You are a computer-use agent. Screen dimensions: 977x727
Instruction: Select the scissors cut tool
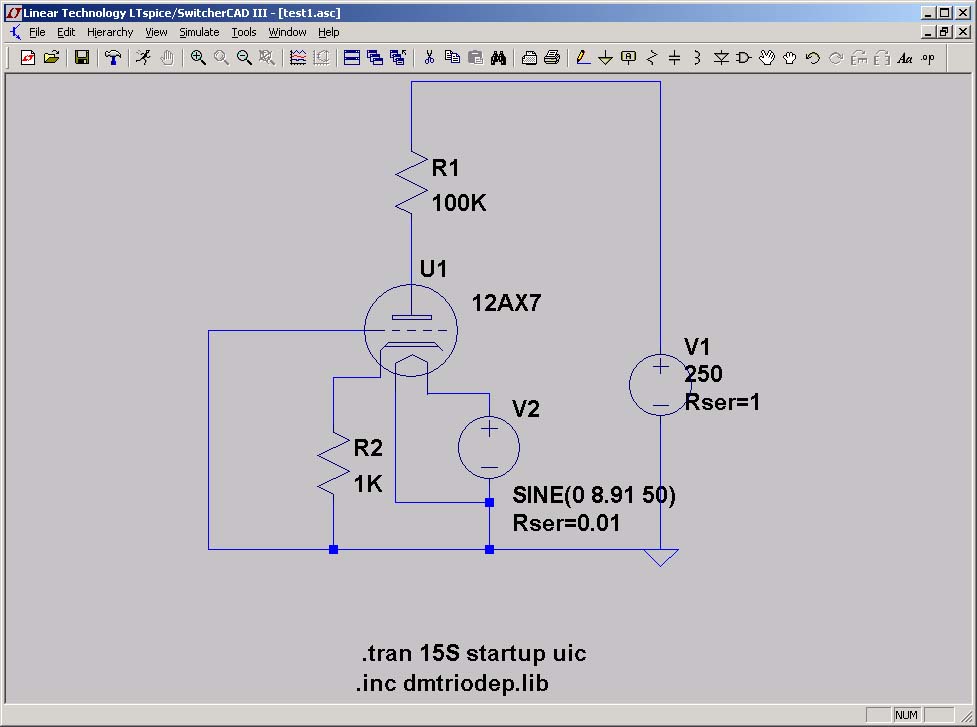(x=429, y=58)
